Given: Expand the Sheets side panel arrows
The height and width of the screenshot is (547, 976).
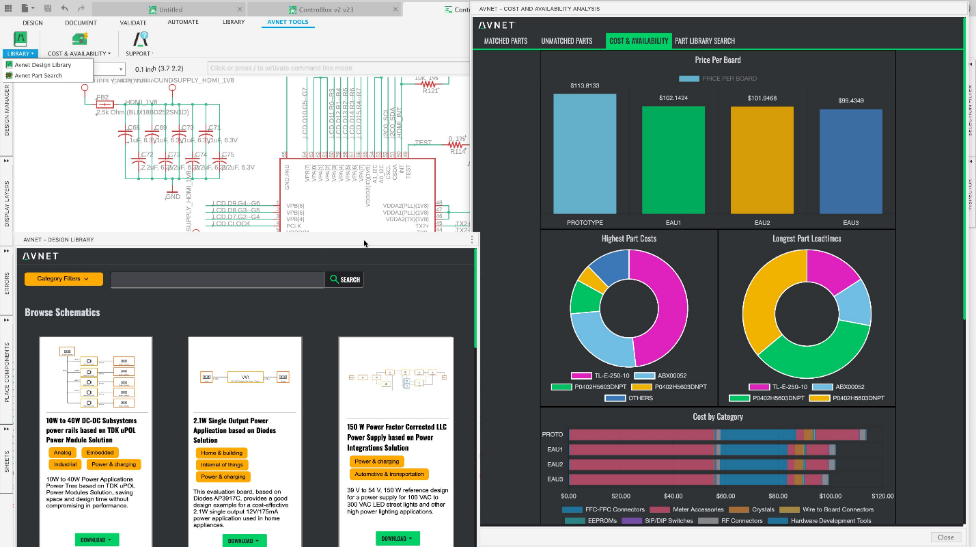Looking at the screenshot, I should click(6, 429).
